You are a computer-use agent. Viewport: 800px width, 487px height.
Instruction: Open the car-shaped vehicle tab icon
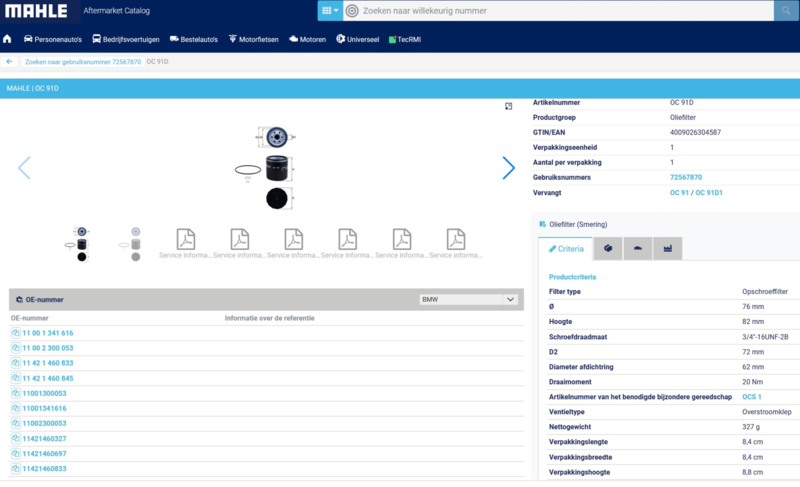click(x=637, y=249)
